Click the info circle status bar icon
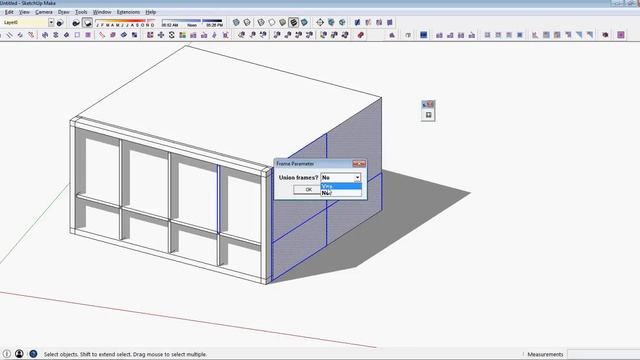The height and width of the screenshot is (360, 640). click(x=7, y=354)
